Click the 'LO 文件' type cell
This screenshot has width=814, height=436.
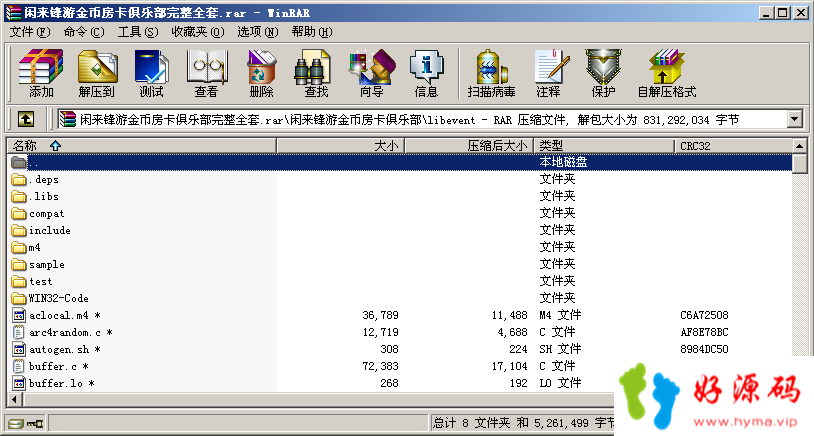tap(560, 383)
